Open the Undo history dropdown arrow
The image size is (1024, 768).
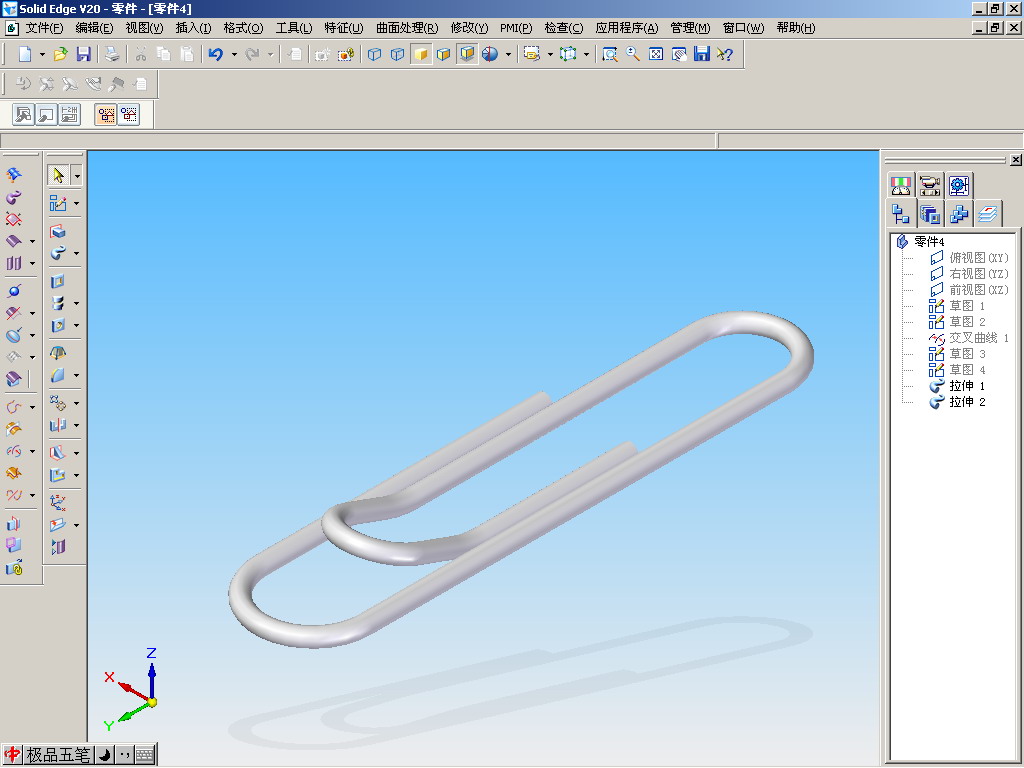(234, 54)
